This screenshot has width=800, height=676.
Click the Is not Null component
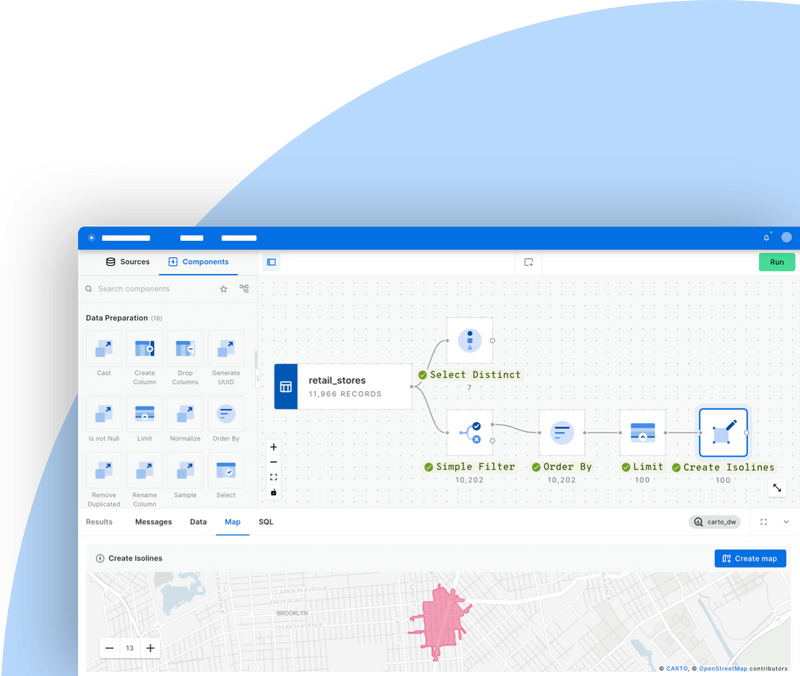[x=104, y=415]
